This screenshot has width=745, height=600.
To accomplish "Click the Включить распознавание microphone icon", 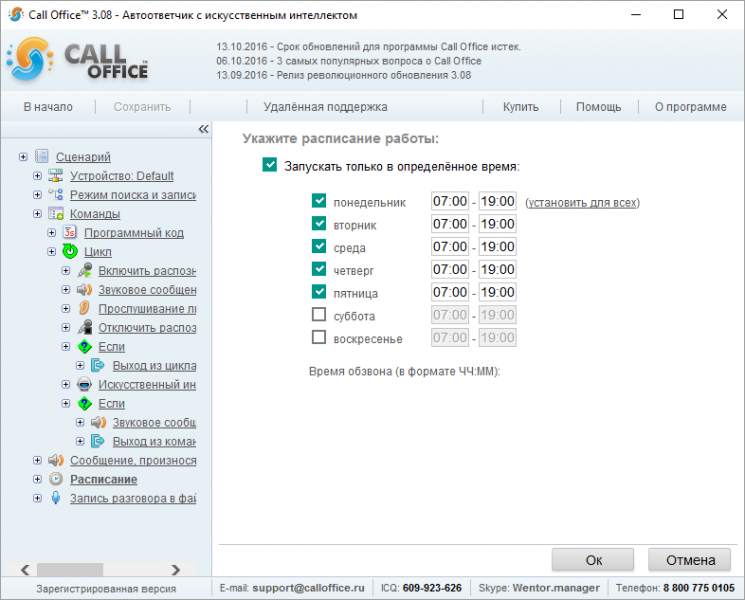I will click(85, 270).
